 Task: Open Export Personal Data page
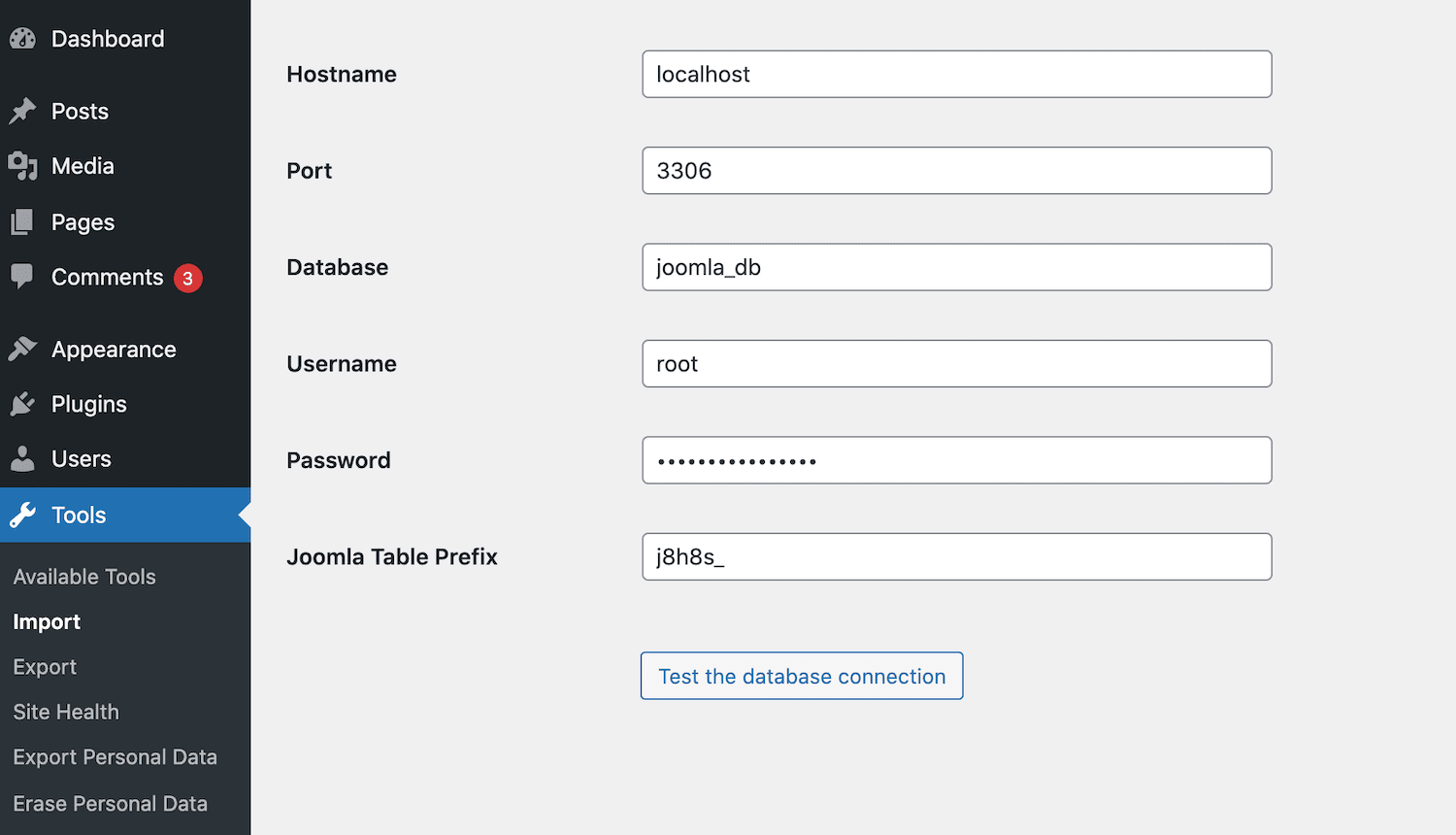click(115, 757)
